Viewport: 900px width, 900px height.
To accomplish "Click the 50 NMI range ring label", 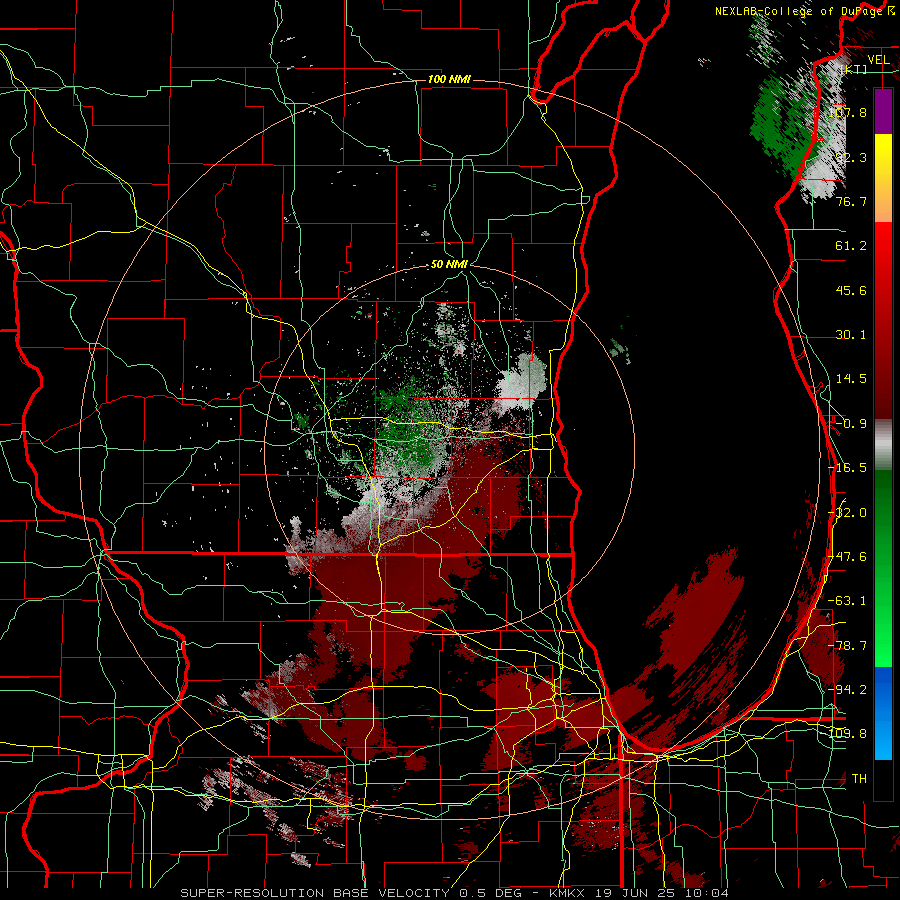I will pyautogui.click(x=449, y=265).
